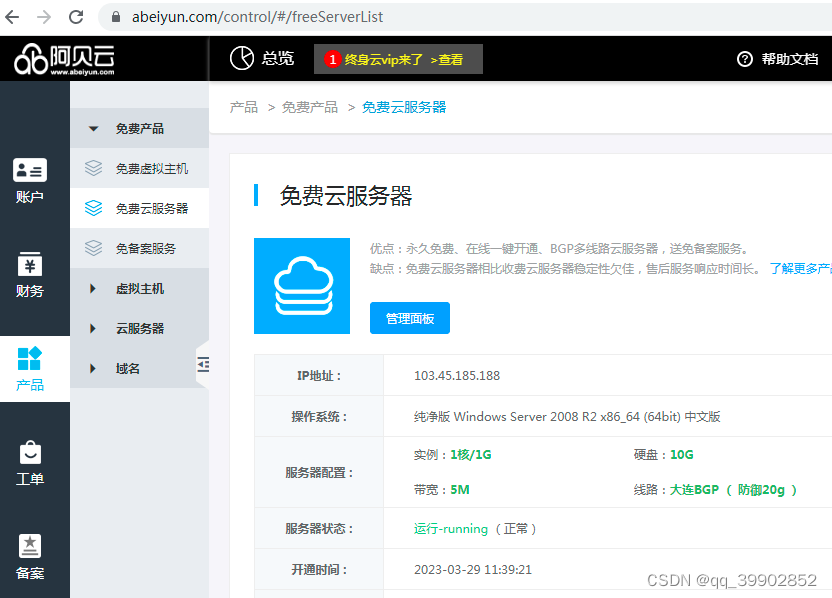
Task: Click the 开通时间 row label
Action: [x=319, y=570]
